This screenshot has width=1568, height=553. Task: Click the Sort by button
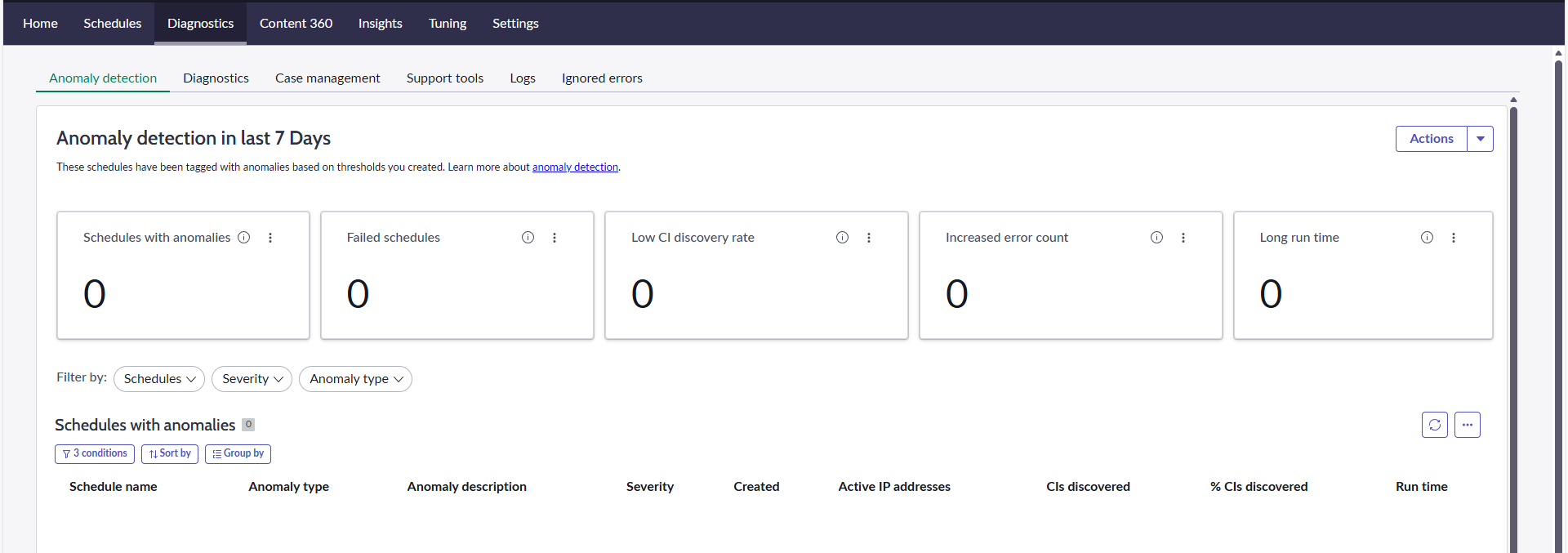(x=170, y=453)
